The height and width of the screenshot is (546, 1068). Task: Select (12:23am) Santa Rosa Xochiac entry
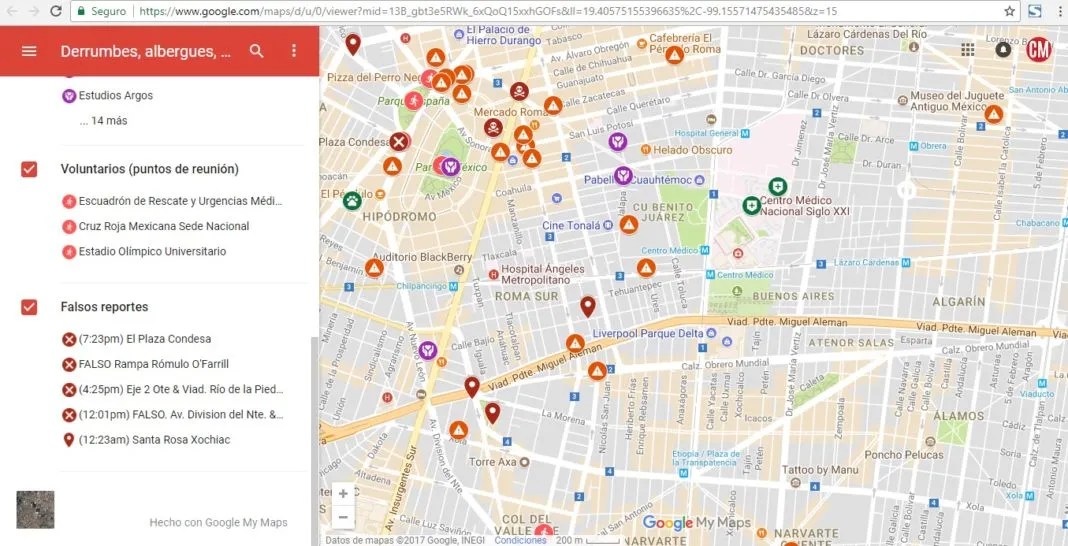146,440
